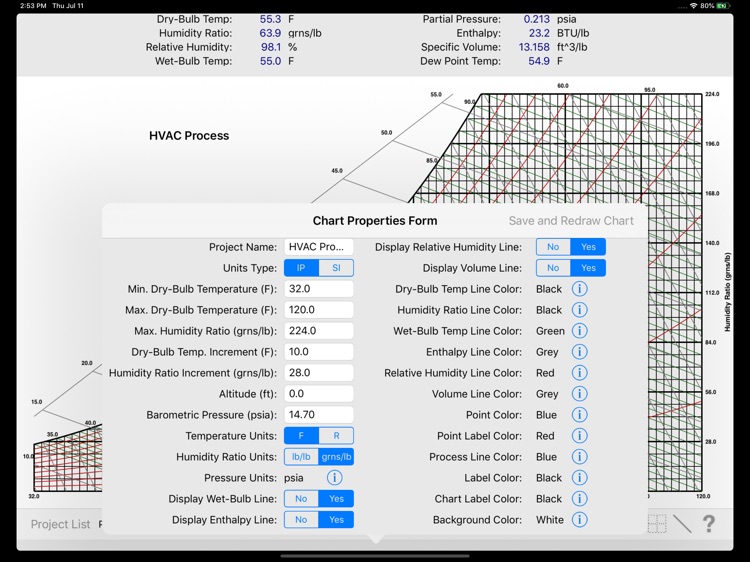This screenshot has height=562, width=750.
Task: Click the Enthalpy value 23.2
Action: tap(539, 33)
